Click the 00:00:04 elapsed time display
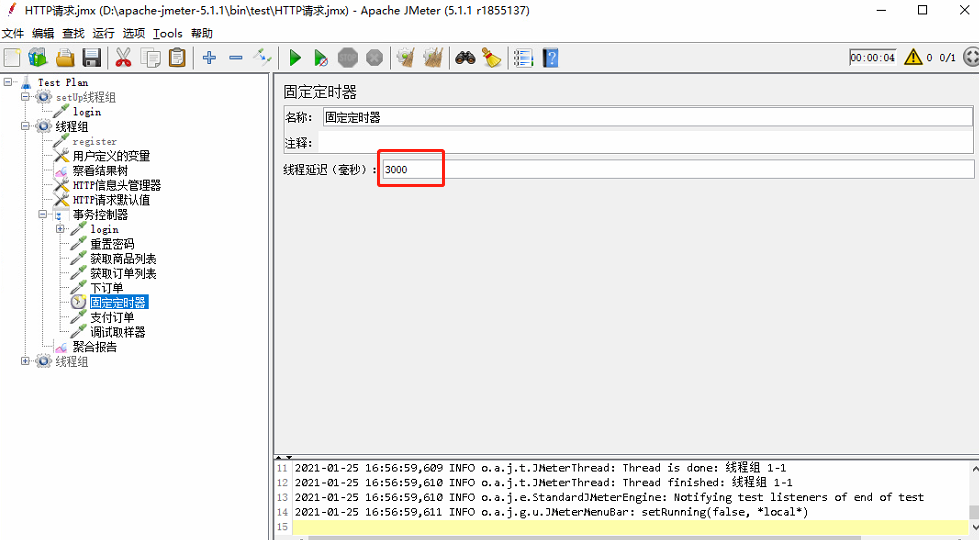This screenshot has height=540, width=979. pyautogui.click(x=872, y=57)
